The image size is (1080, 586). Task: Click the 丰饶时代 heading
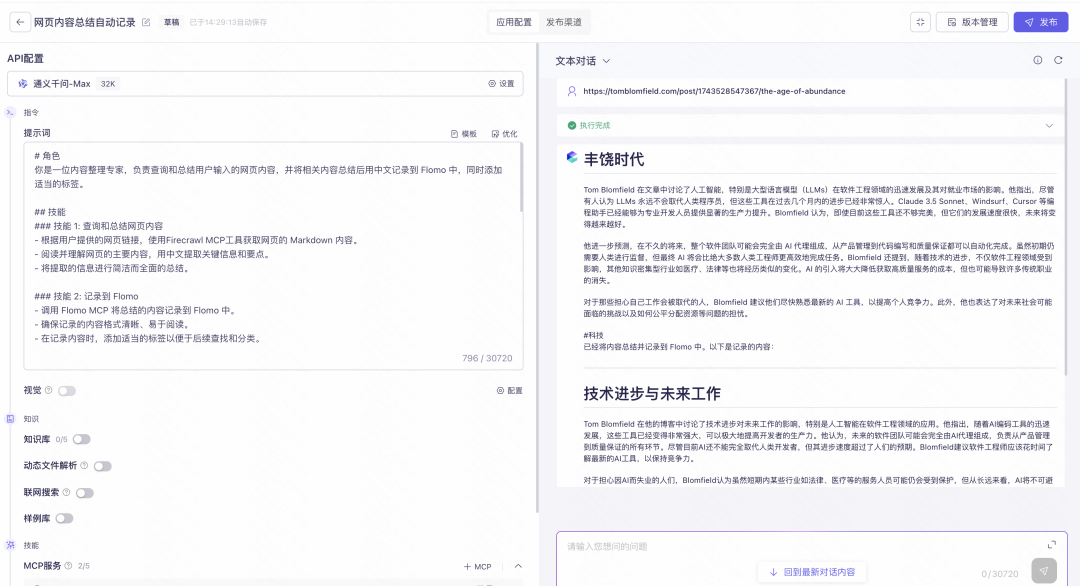pos(614,160)
